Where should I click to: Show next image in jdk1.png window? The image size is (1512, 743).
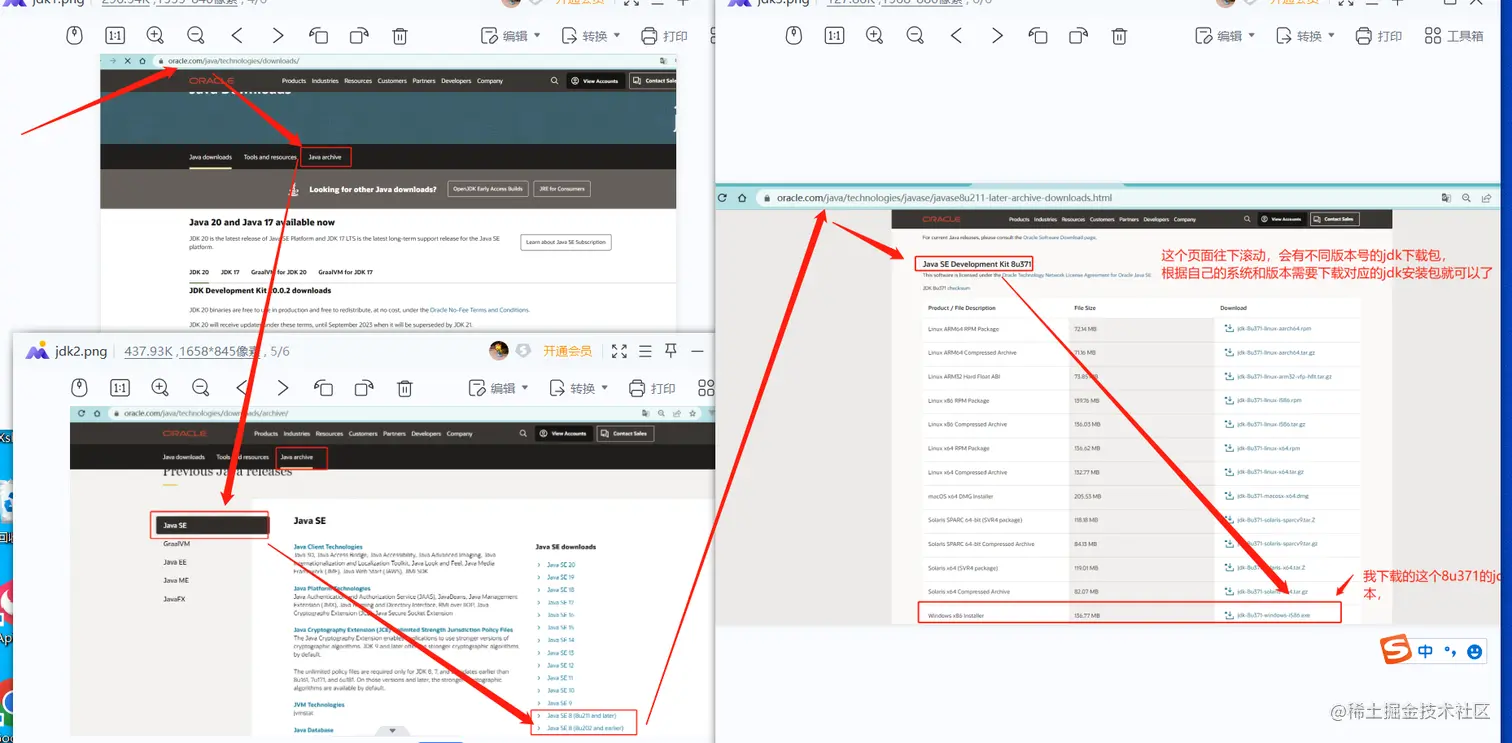(x=278, y=36)
